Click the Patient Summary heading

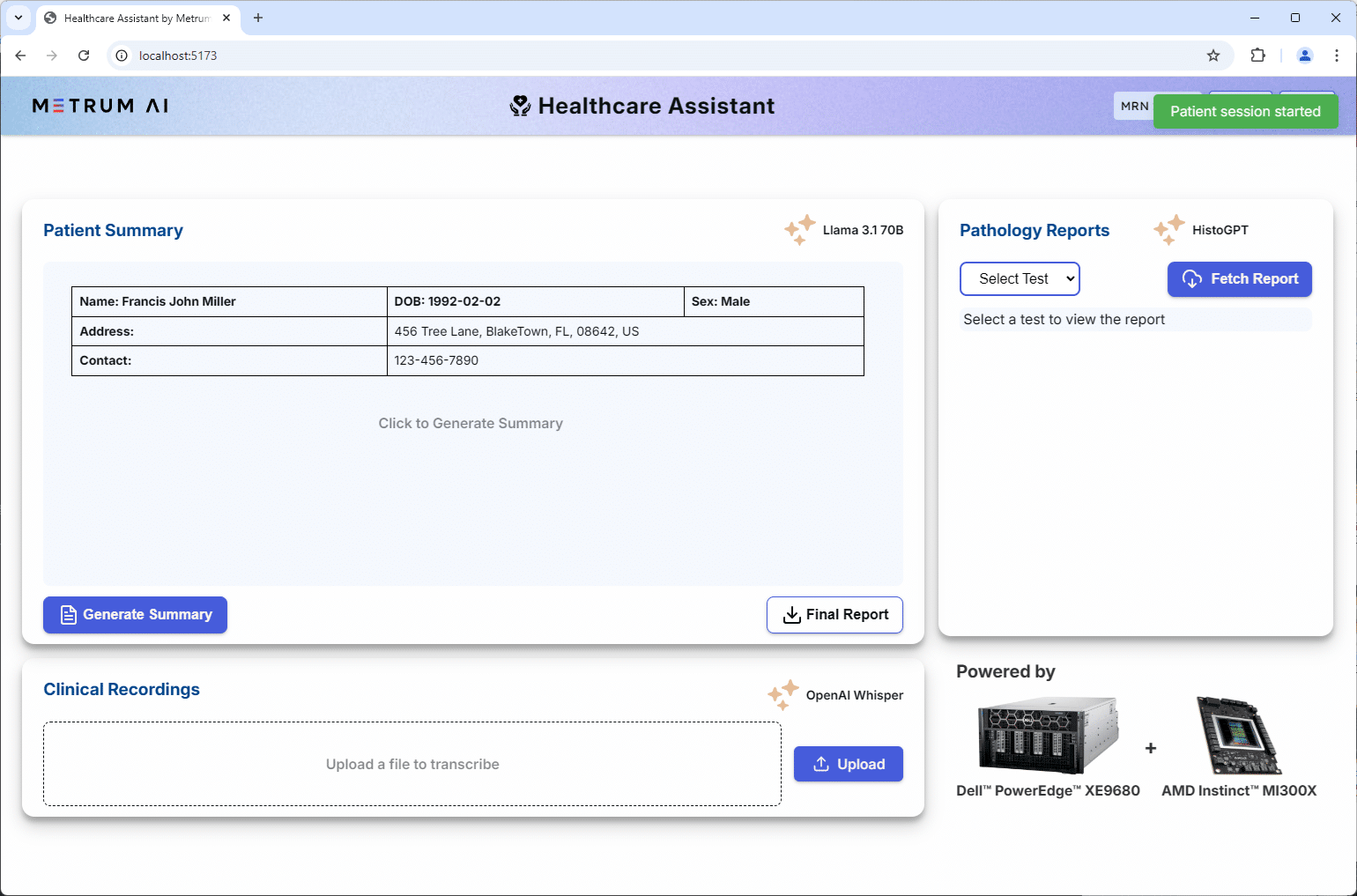pos(113,231)
